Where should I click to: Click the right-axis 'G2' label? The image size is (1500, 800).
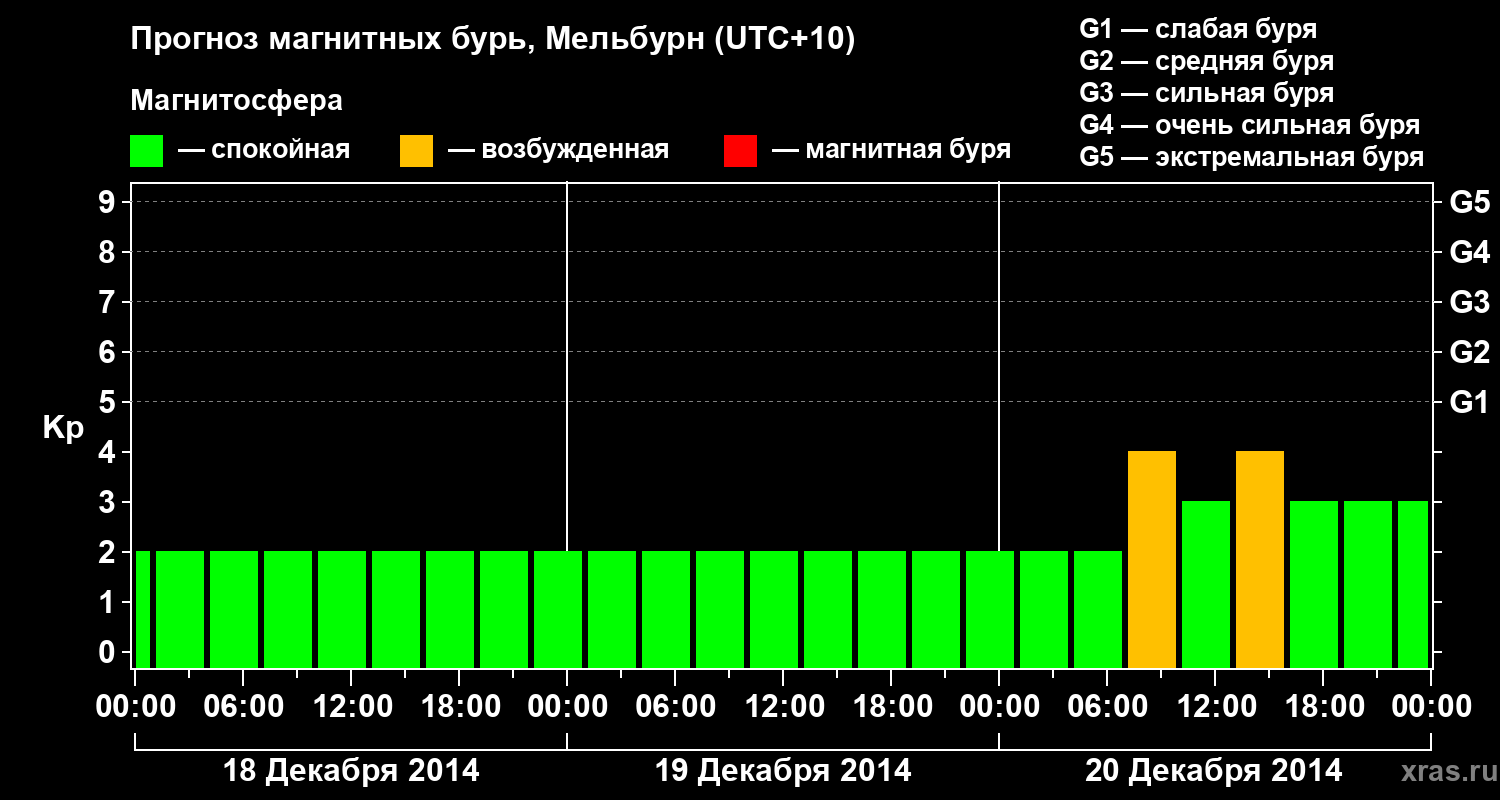pos(1469,352)
